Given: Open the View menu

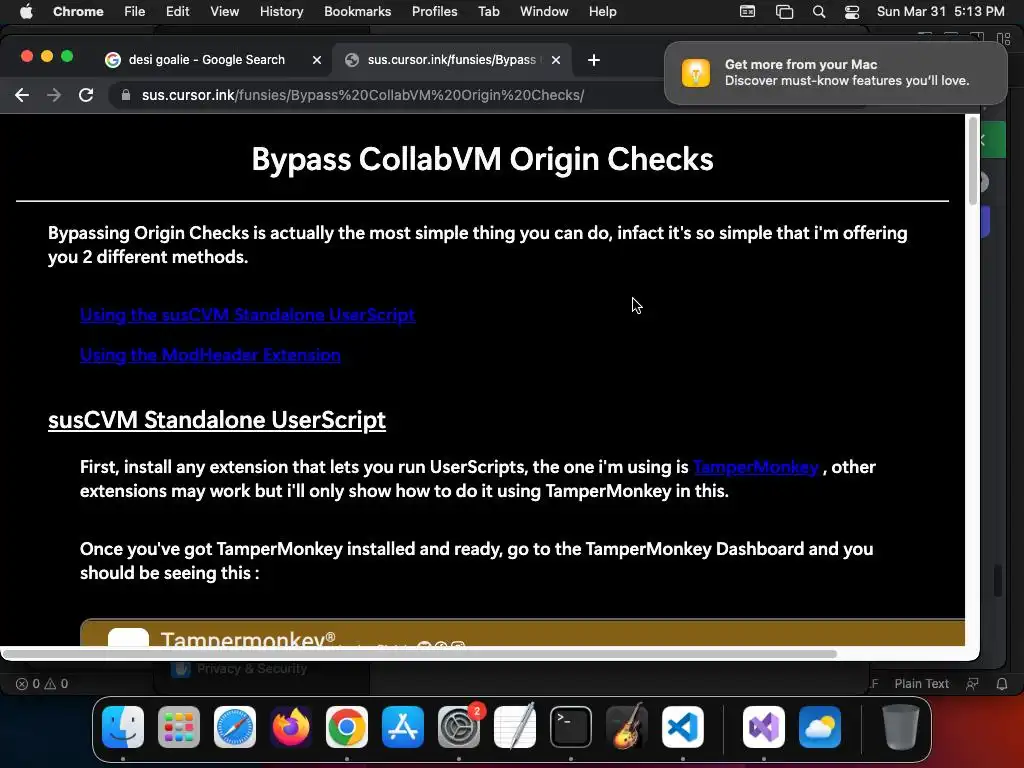Looking at the screenshot, I should pyautogui.click(x=224, y=12).
